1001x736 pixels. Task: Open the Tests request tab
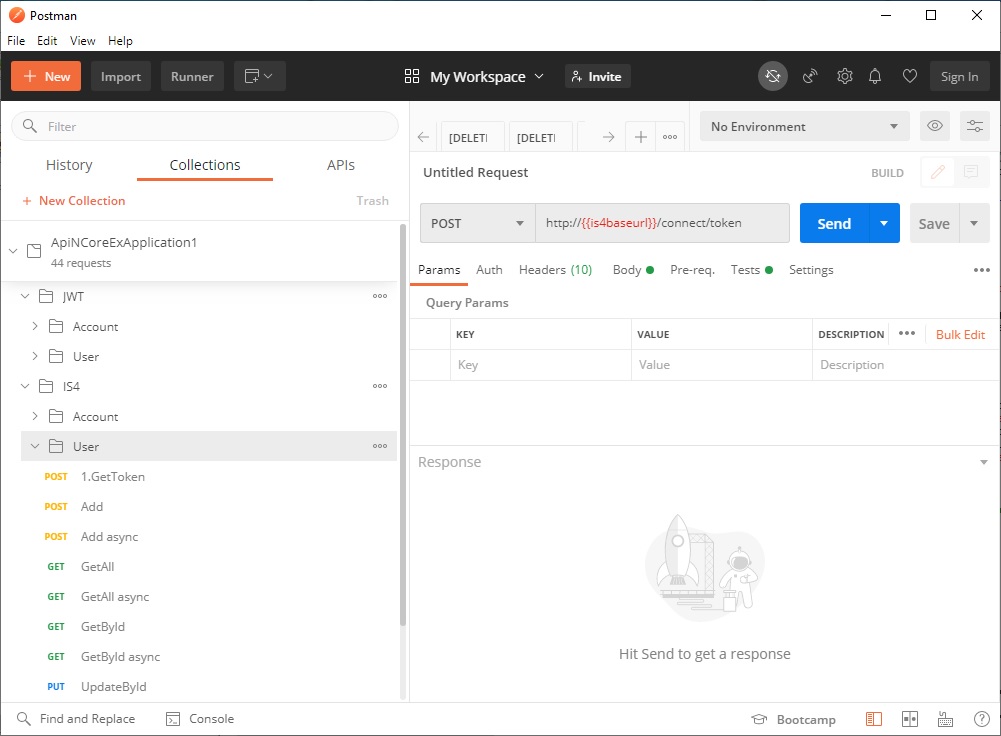coord(751,270)
